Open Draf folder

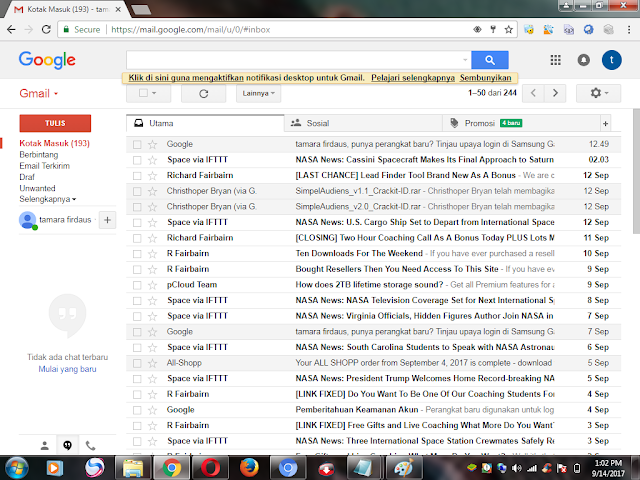coord(27,177)
